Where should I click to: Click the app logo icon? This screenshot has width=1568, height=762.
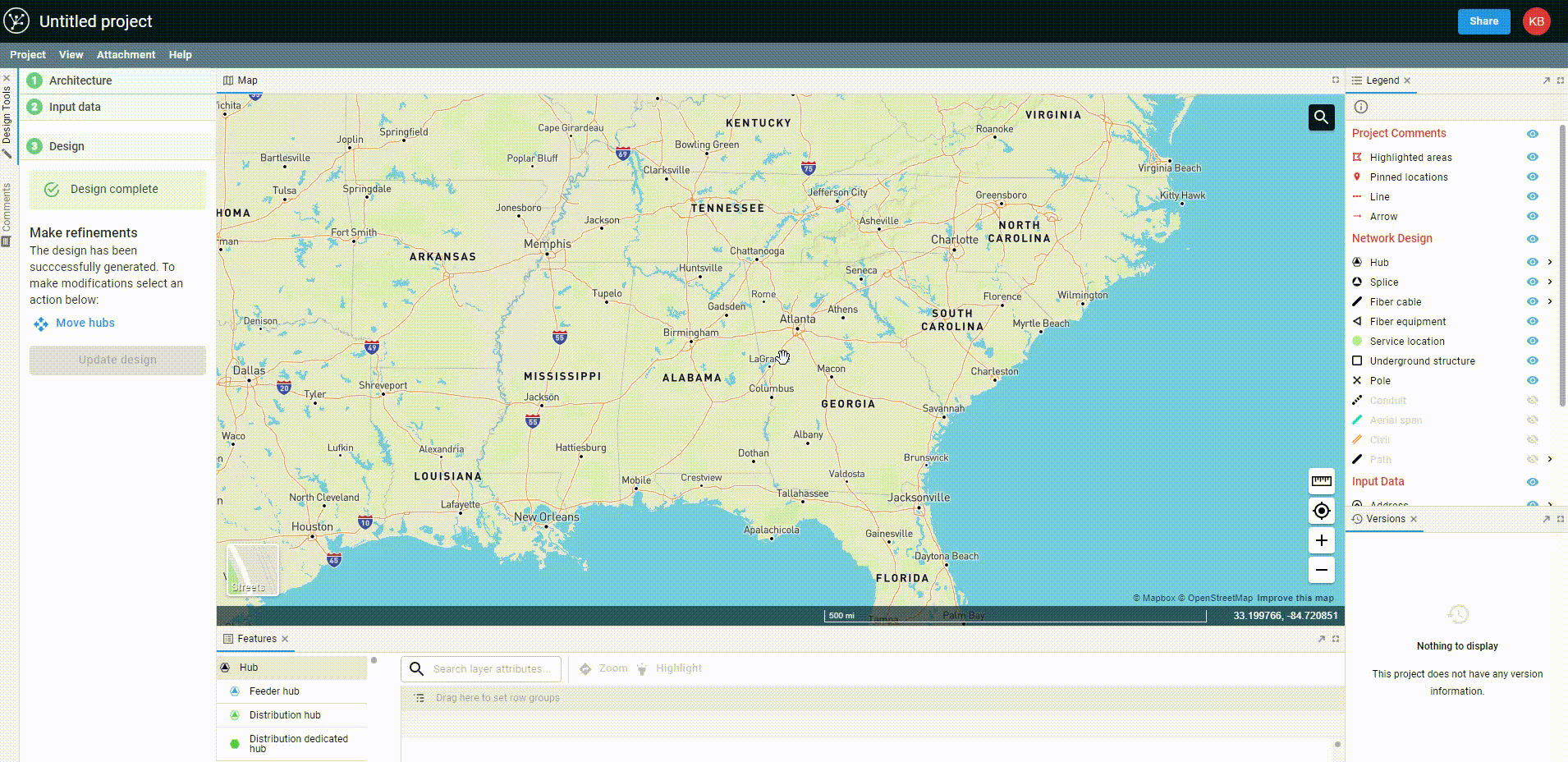pos(16,21)
